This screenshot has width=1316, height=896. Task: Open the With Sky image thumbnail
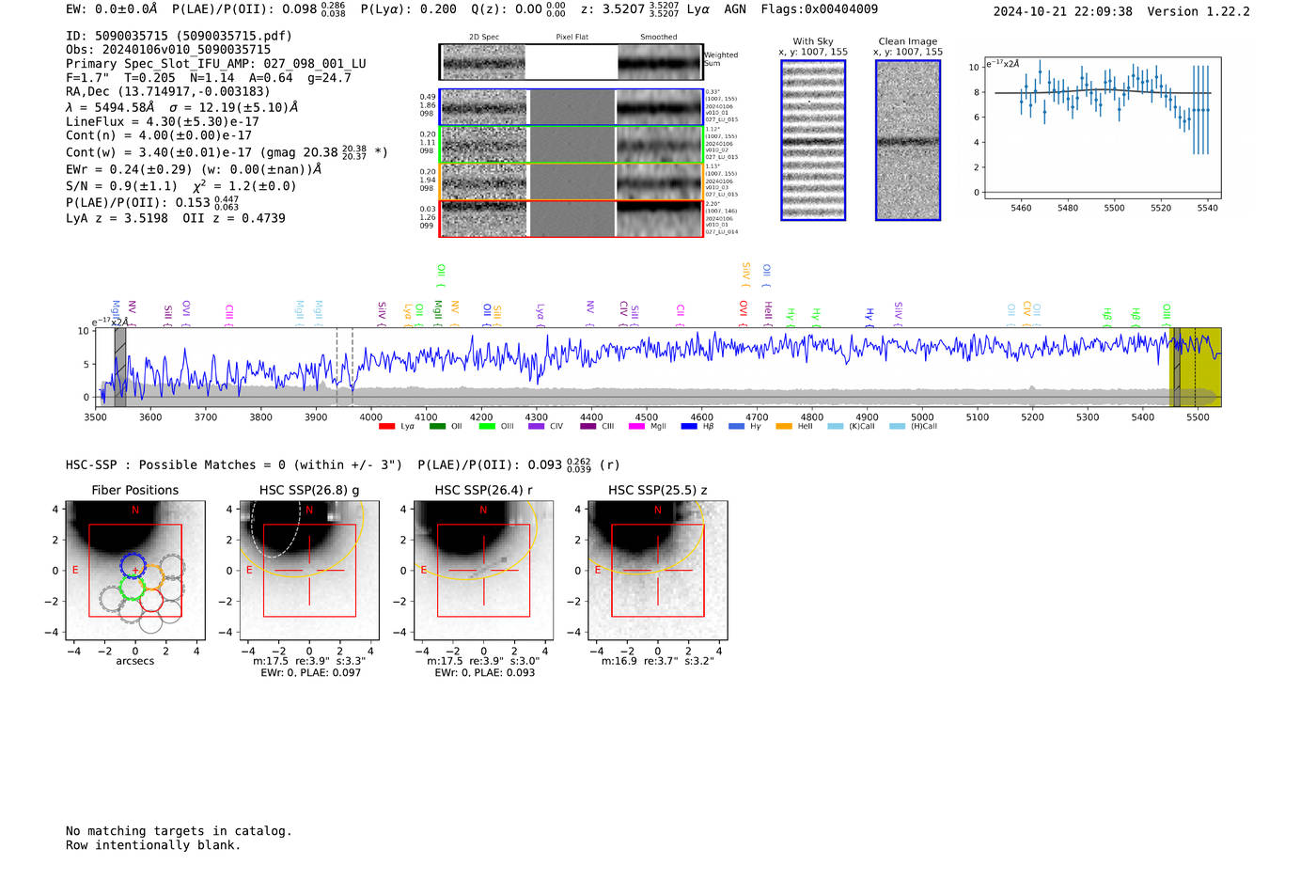click(813, 140)
